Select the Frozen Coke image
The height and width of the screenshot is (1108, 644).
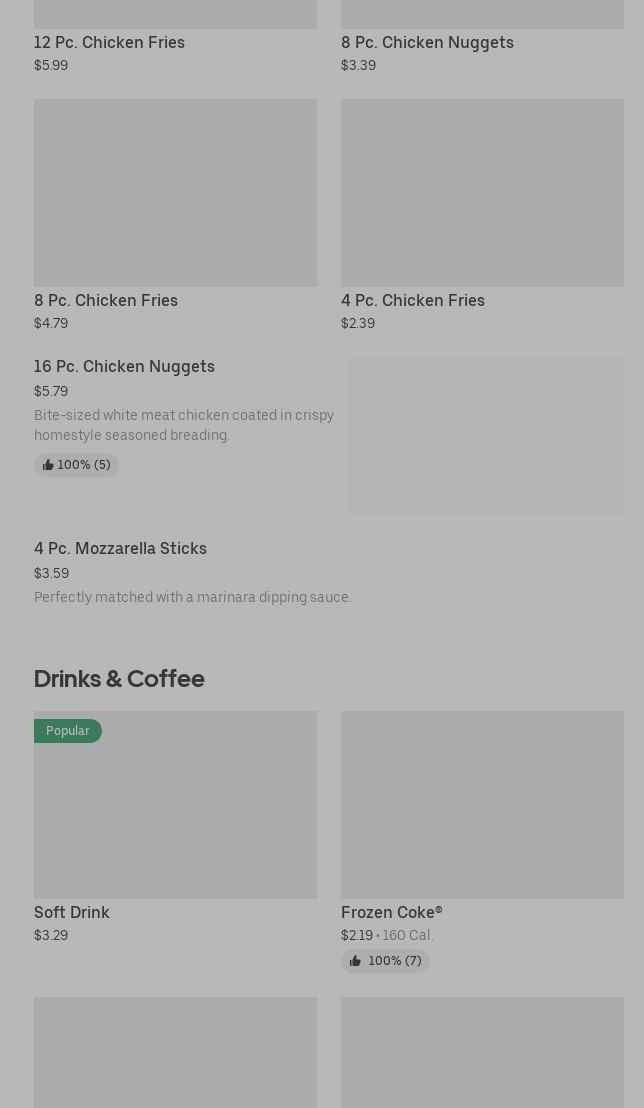tap(482, 805)
